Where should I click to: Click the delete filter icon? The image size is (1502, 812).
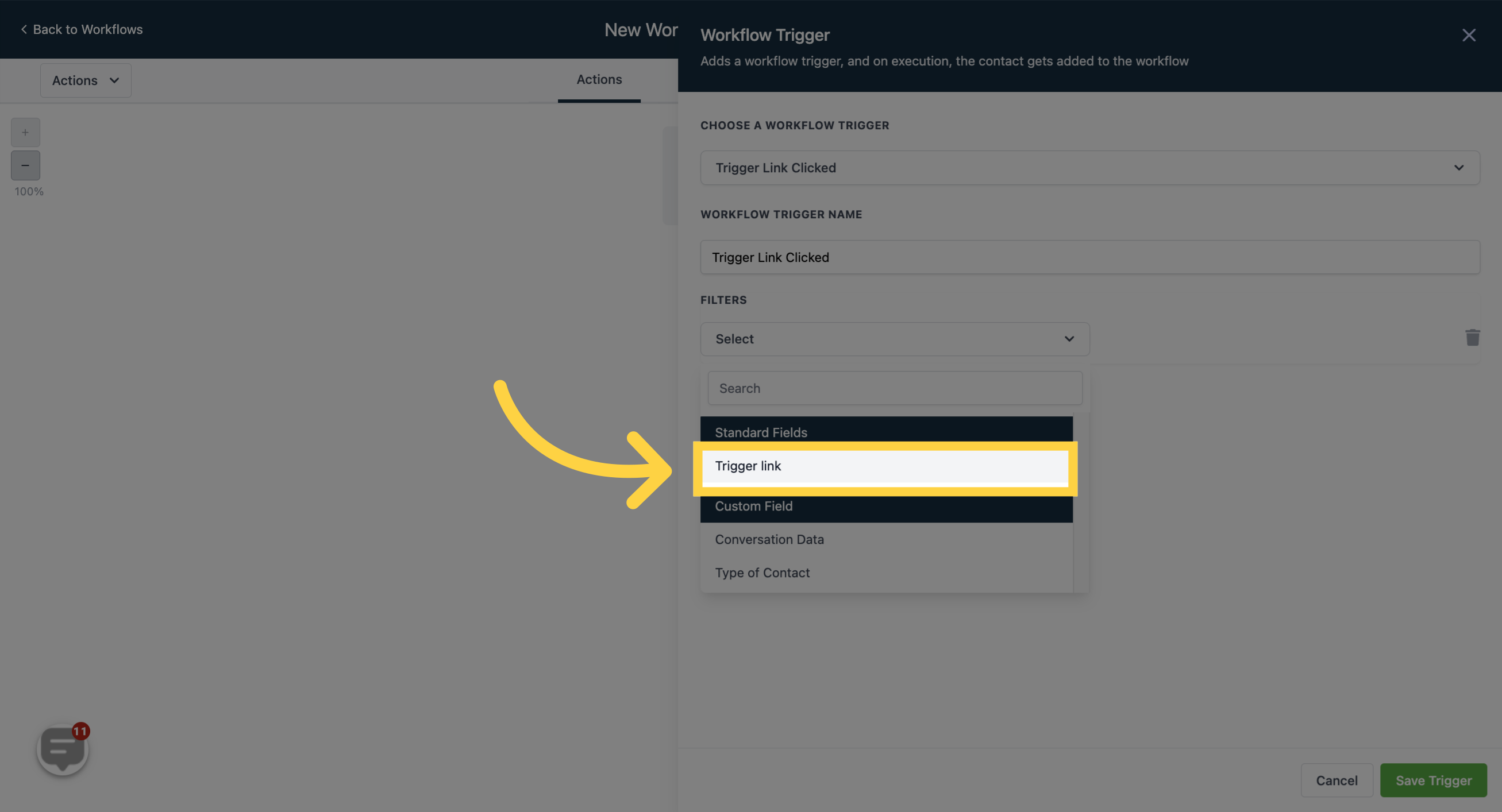1472,337
